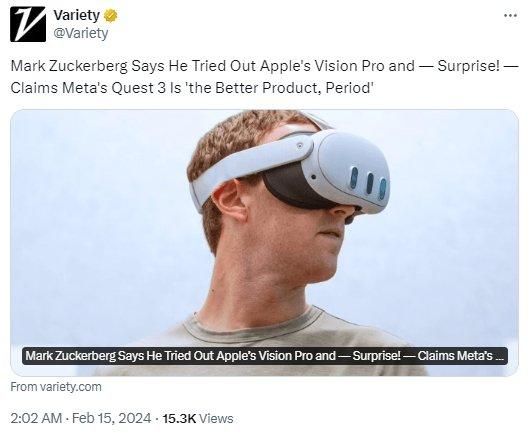
Task: Click the tweet headline text first line
Action: coord(264,66)
